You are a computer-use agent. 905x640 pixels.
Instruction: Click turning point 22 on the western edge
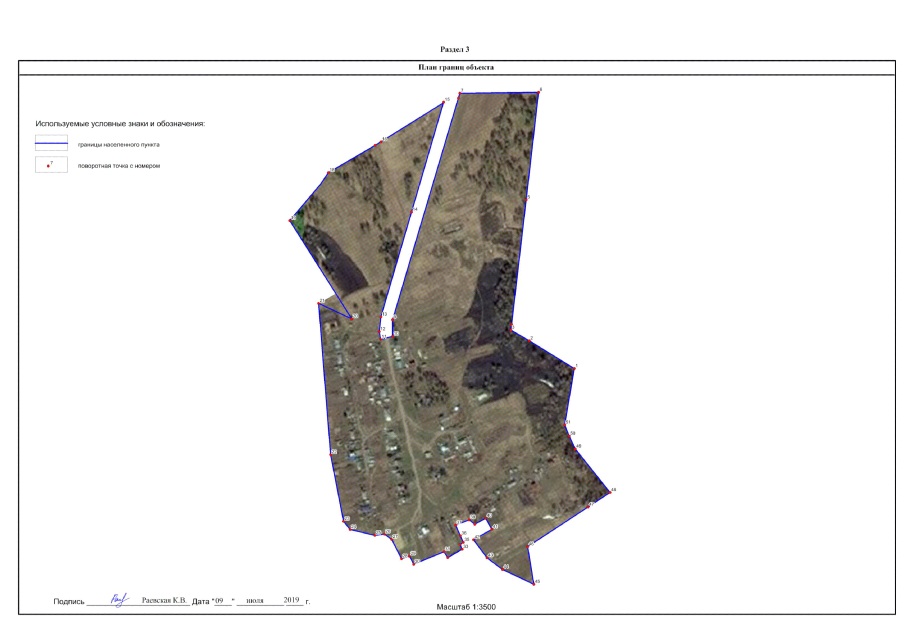click(x=332, y=453)
